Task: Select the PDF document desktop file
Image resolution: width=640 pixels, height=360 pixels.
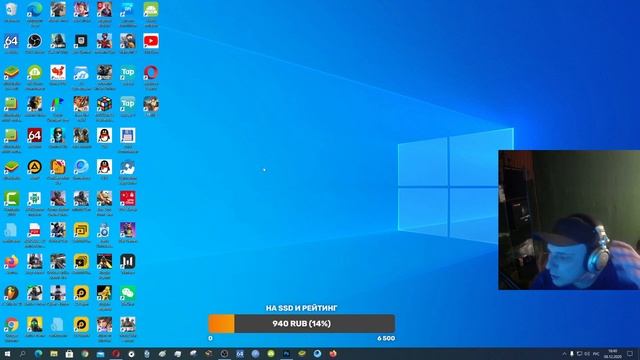Action: [x=35, y=230]
